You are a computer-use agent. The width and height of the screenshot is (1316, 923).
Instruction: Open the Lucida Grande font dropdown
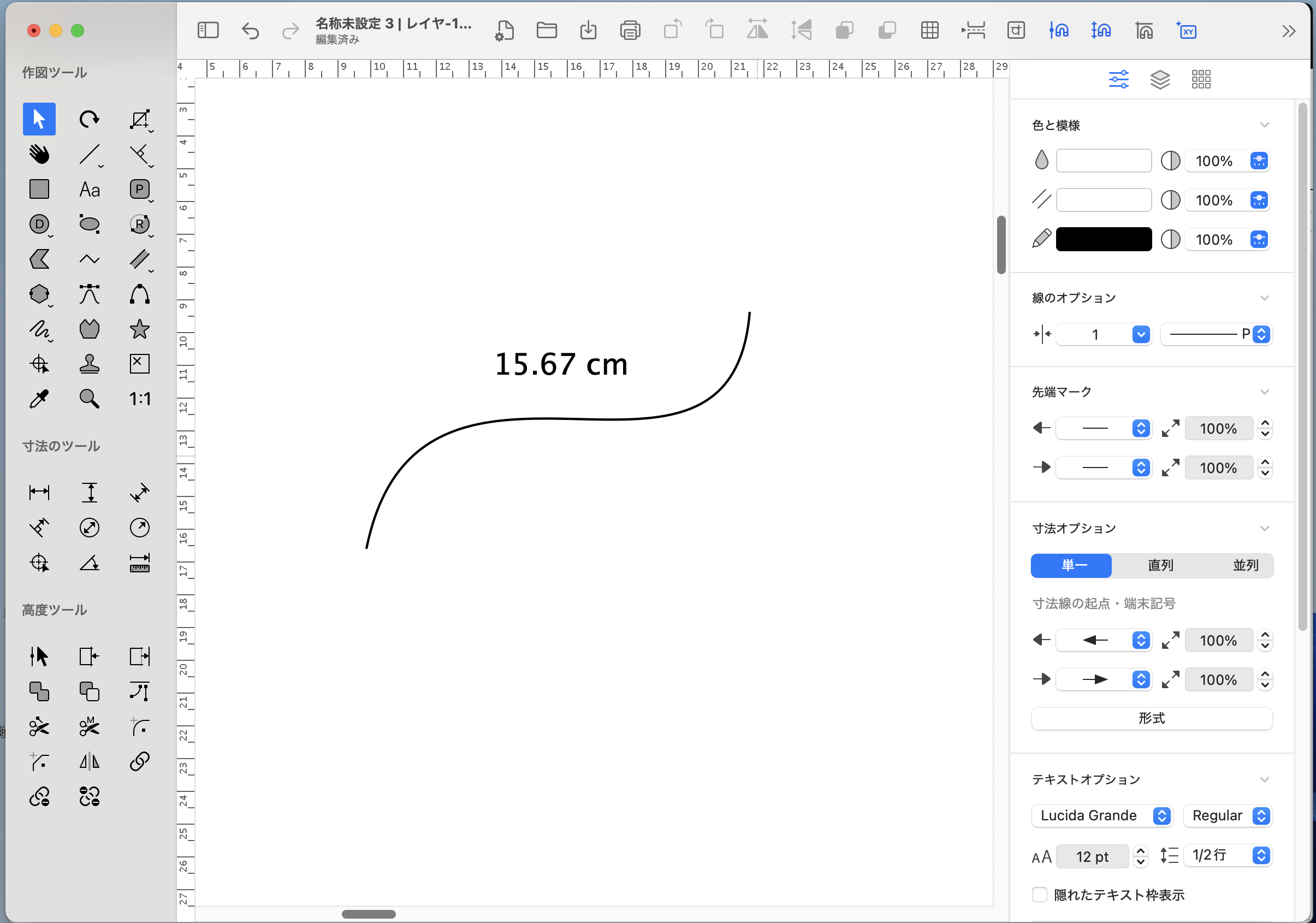[1101, 815]
